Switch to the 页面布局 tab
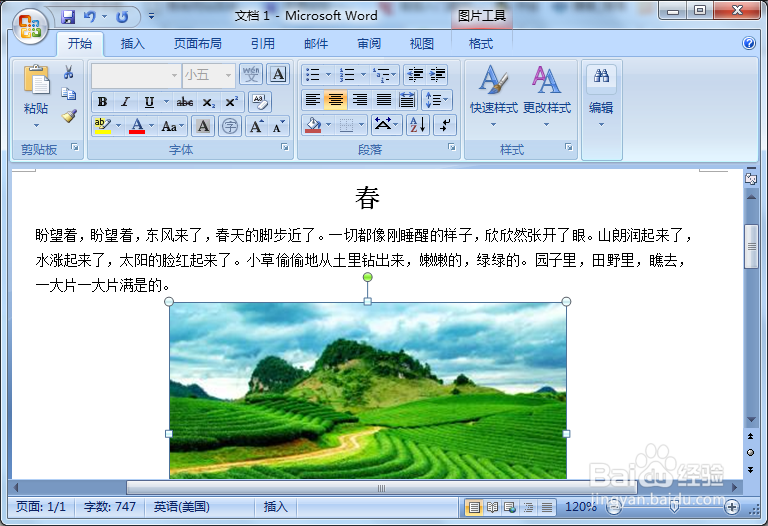 197,44
